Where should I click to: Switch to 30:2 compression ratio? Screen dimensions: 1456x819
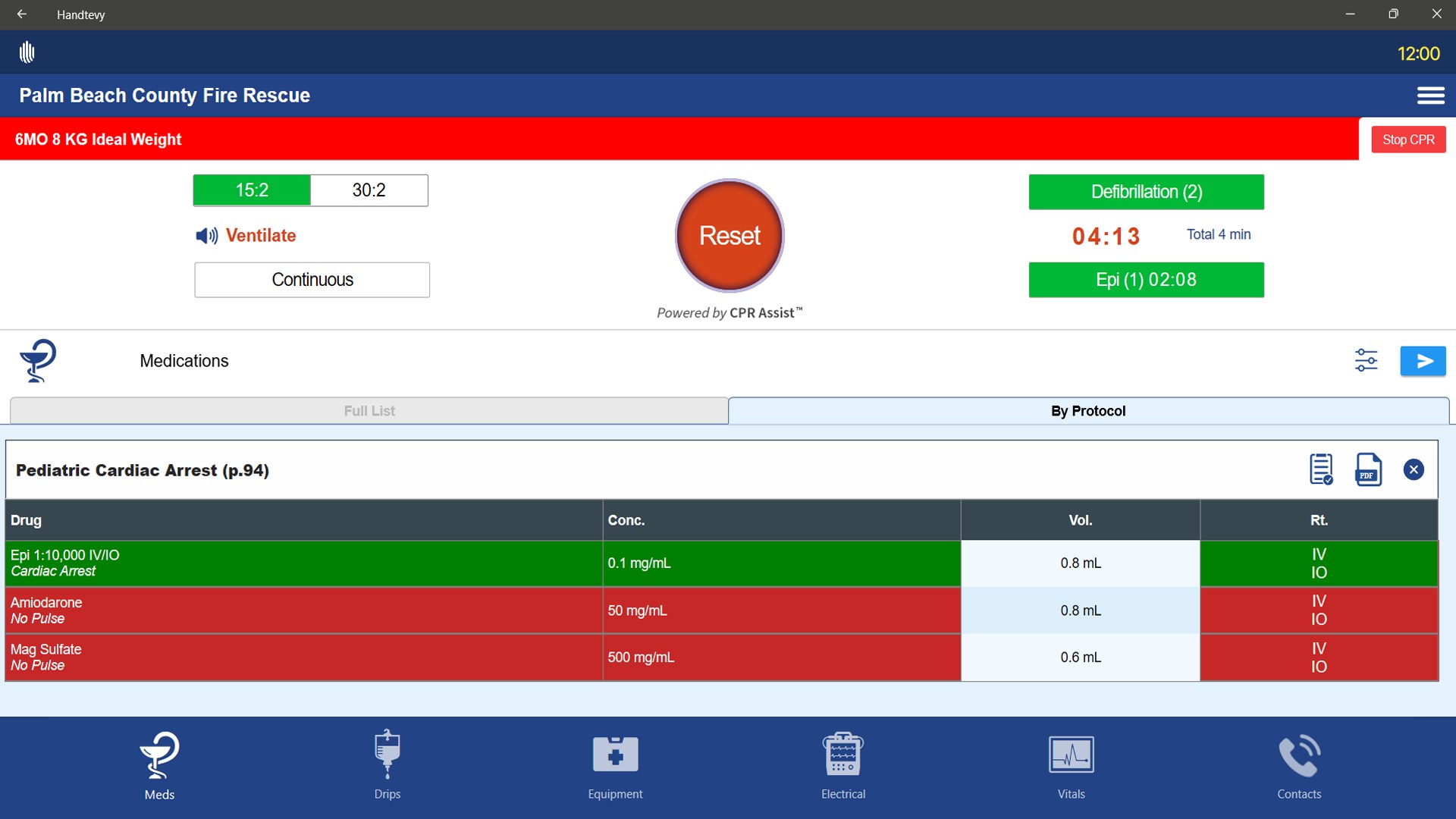tap(369, 190)
